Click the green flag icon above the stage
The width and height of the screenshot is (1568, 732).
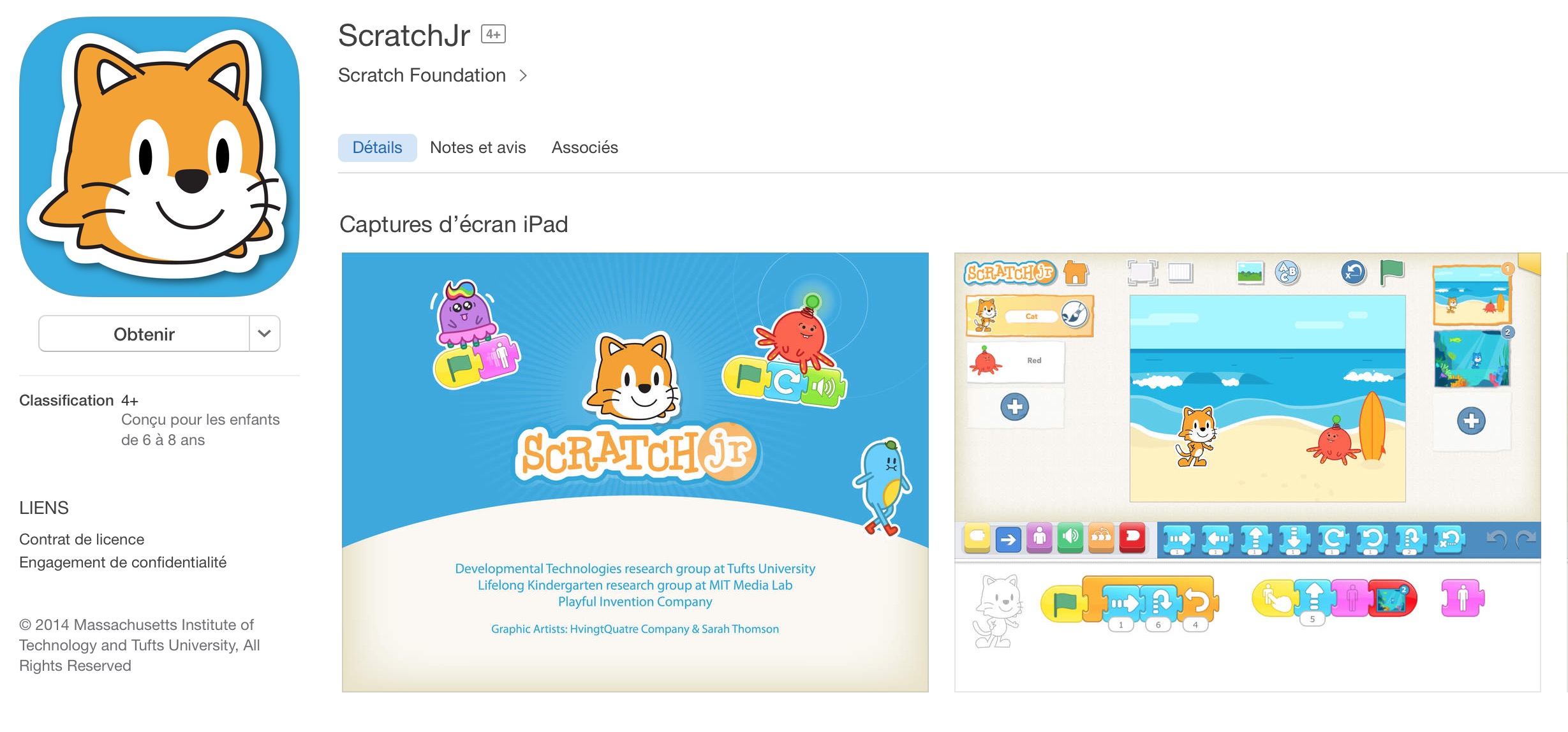coord(1391,272)
